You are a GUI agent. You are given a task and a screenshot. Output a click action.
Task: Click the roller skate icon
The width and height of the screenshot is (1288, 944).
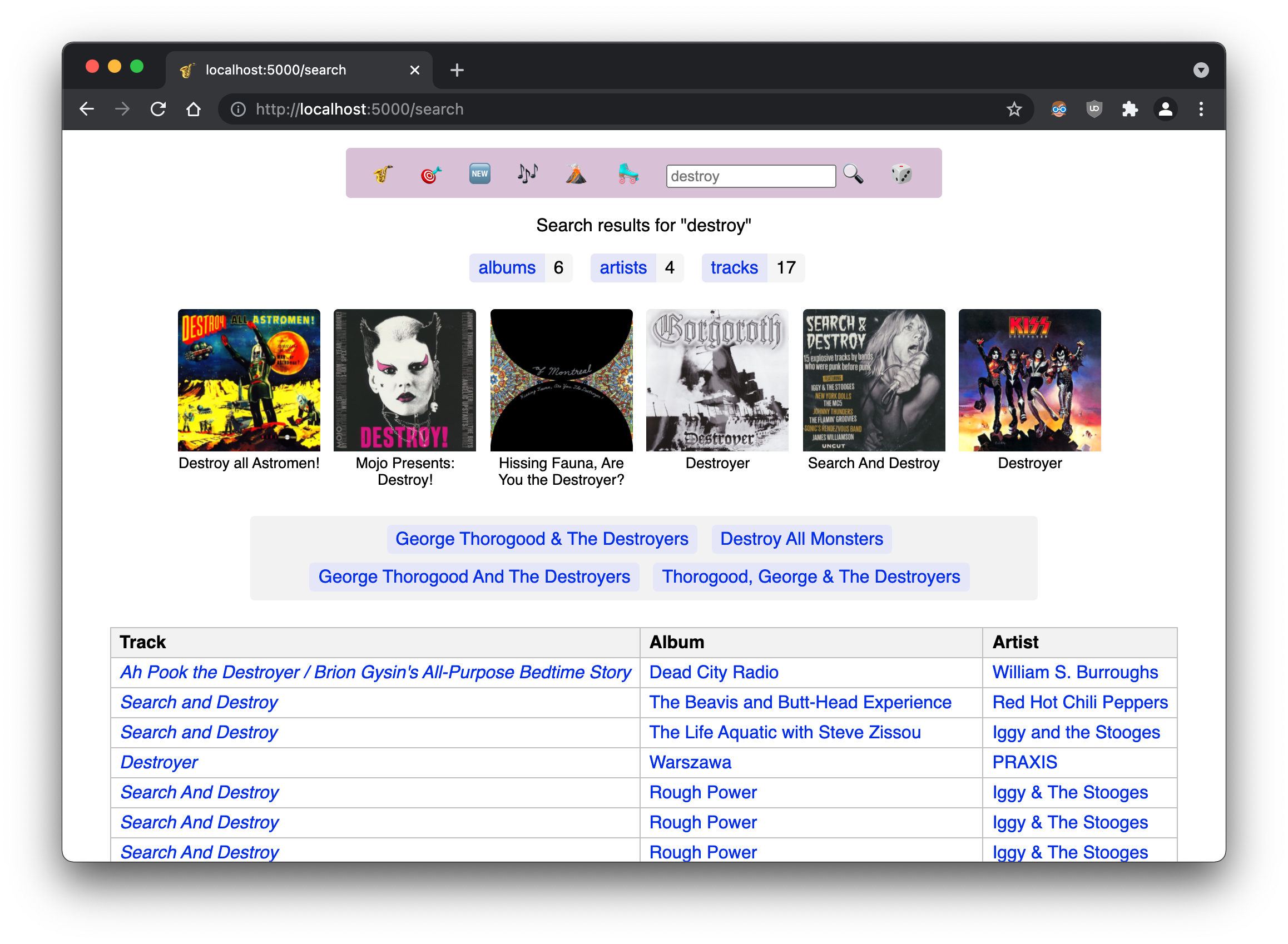628,173
